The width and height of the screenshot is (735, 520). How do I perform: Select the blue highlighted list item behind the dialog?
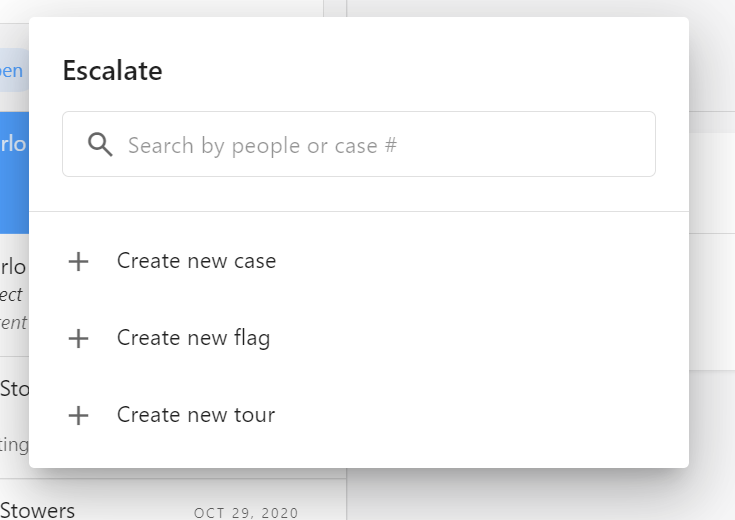tap(14, 173)
